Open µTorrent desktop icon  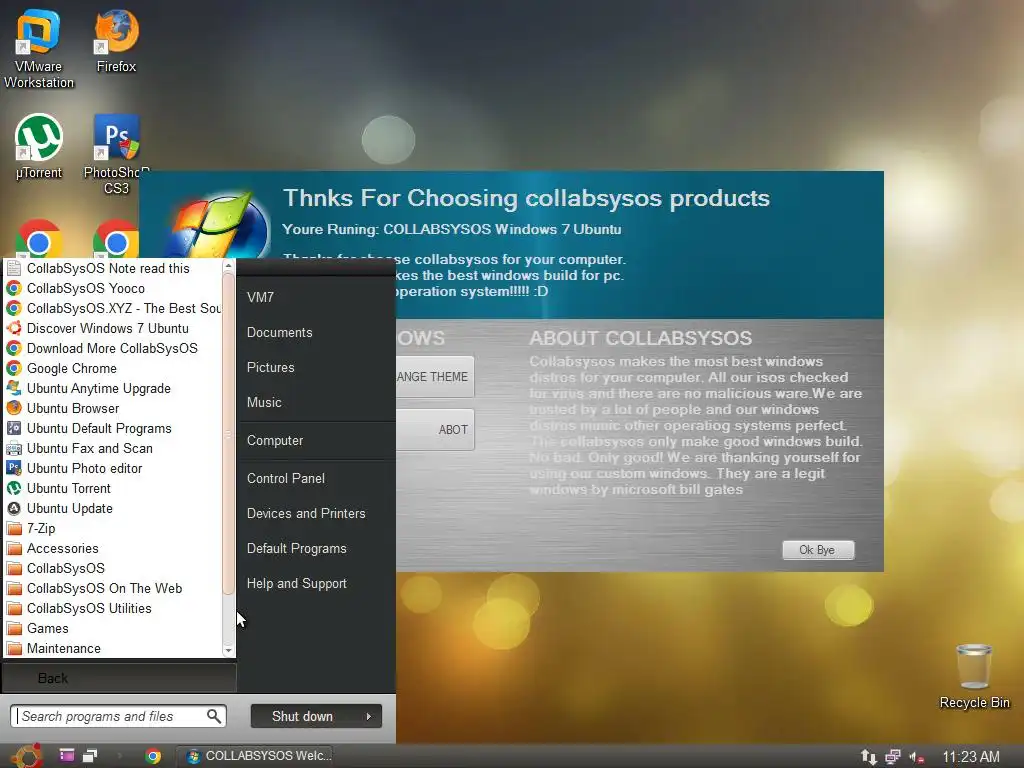tap(39, 146)
